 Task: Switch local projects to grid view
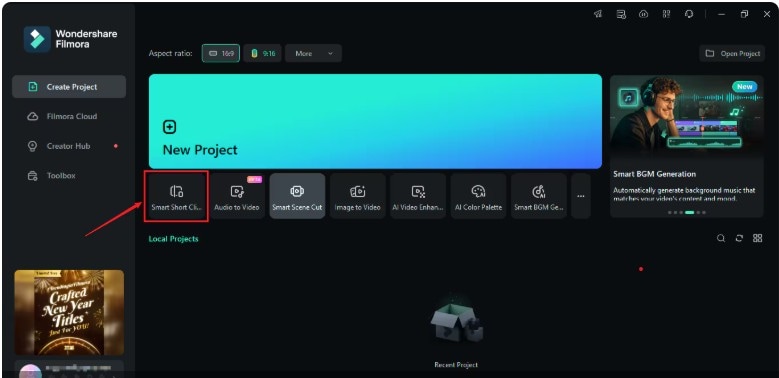pyautogui.click(x=757, y=238)
